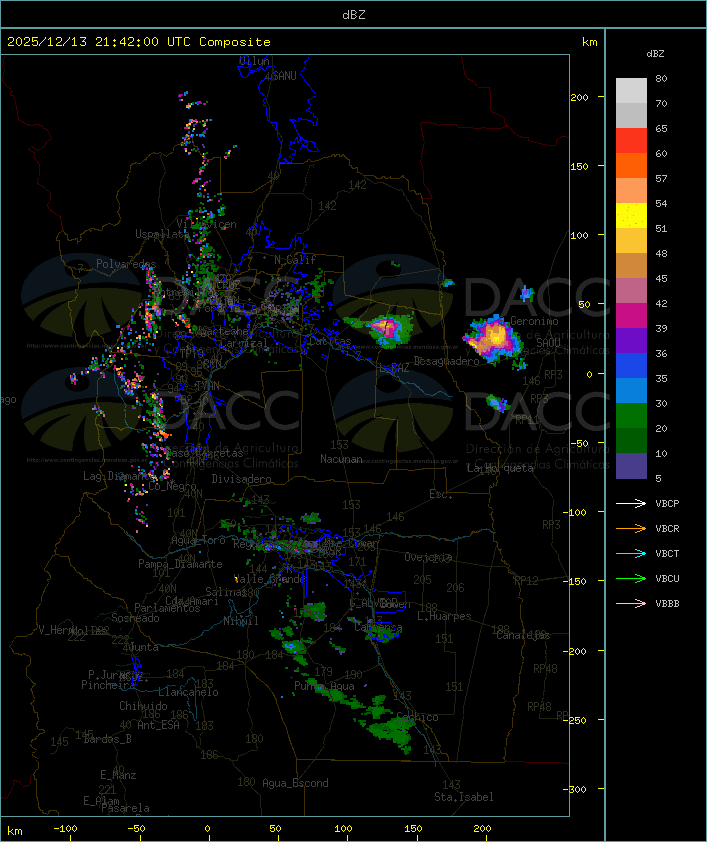Click the VBBB legend label
Screen dimensions: 707x842
click(x=667, y=604)
